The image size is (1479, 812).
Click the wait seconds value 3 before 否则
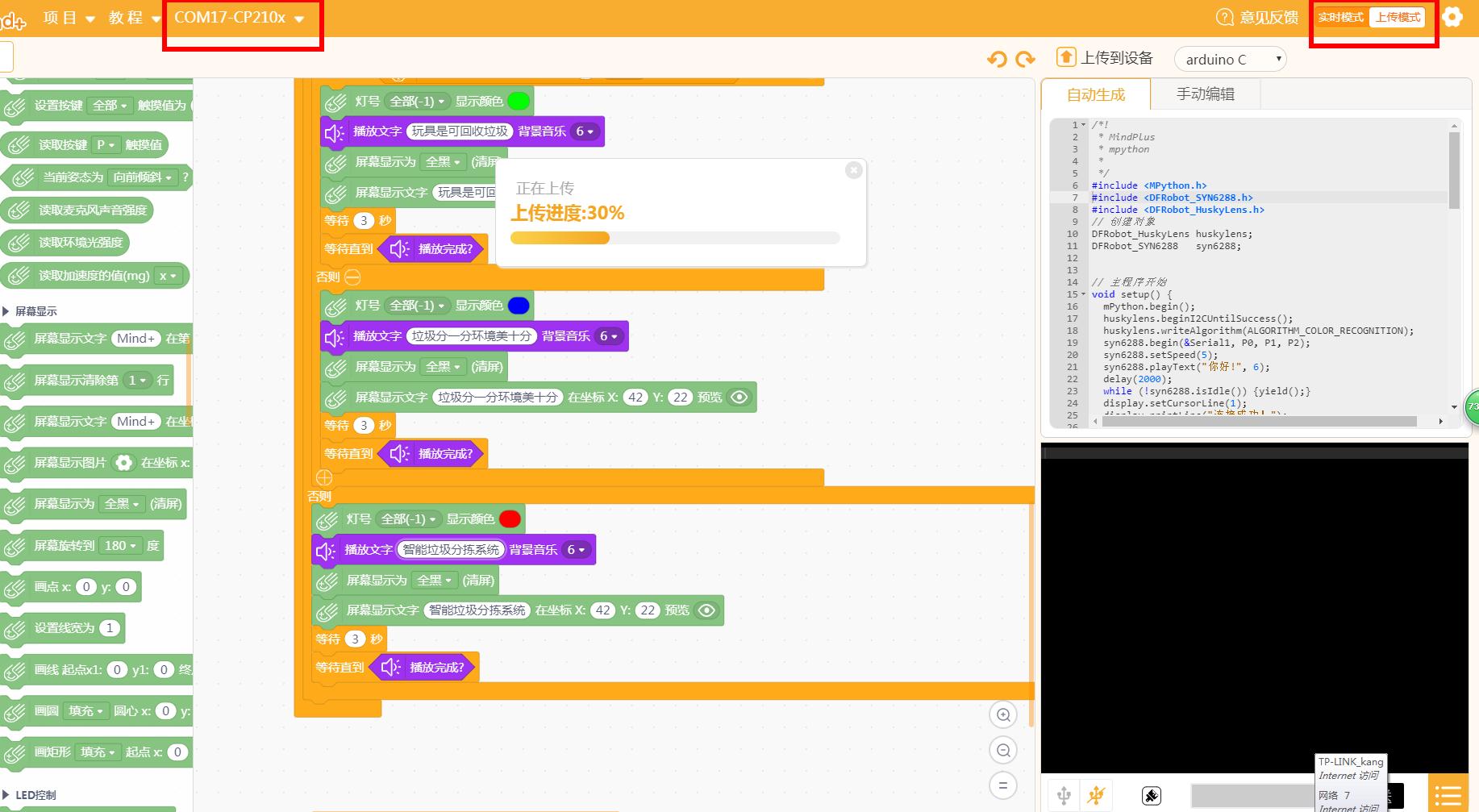tap(364, 221)
